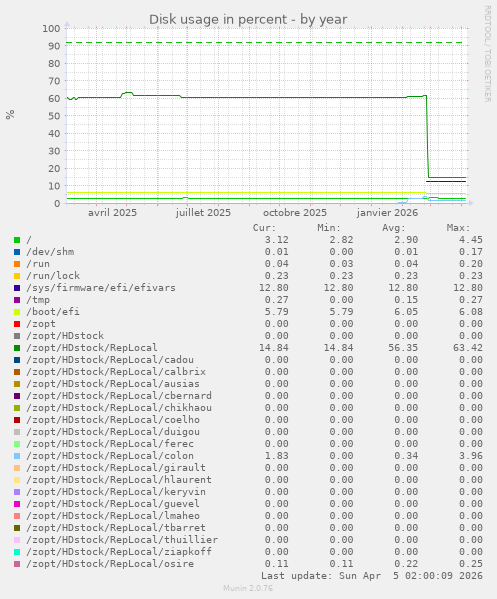The image size is (497, 599).
Task: Click the RepLocal average value 56.35
Action: click(x=403, y=348)
